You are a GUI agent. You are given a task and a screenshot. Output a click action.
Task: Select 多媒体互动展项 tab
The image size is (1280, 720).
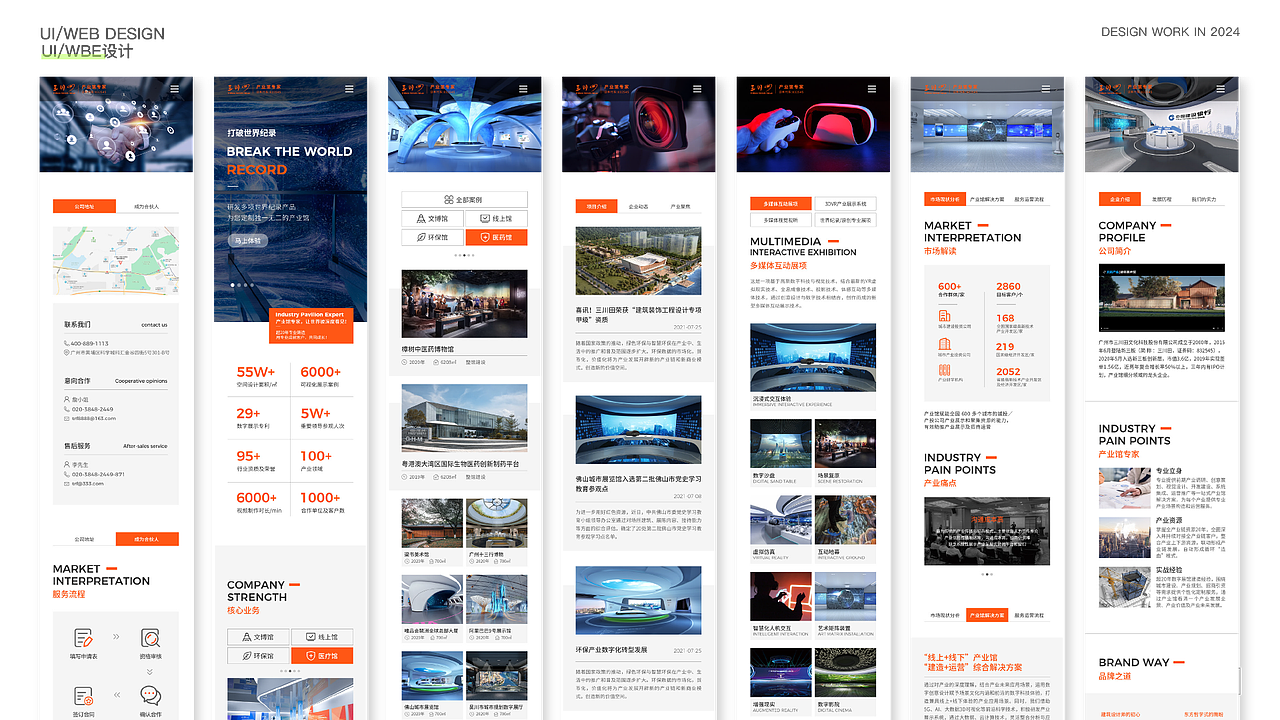point(780,203)
